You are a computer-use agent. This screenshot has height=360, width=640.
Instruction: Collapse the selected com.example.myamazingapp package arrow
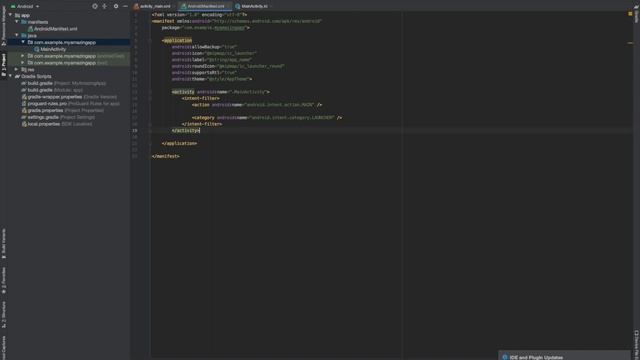point(23,42)
